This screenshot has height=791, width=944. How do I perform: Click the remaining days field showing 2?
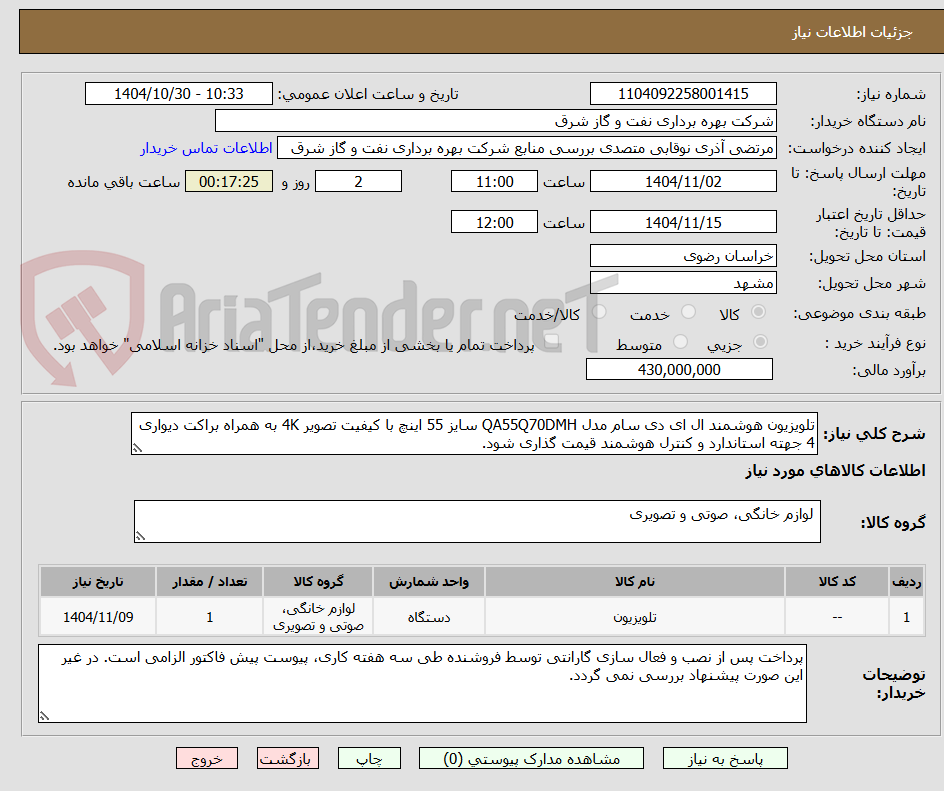(358, 181)
